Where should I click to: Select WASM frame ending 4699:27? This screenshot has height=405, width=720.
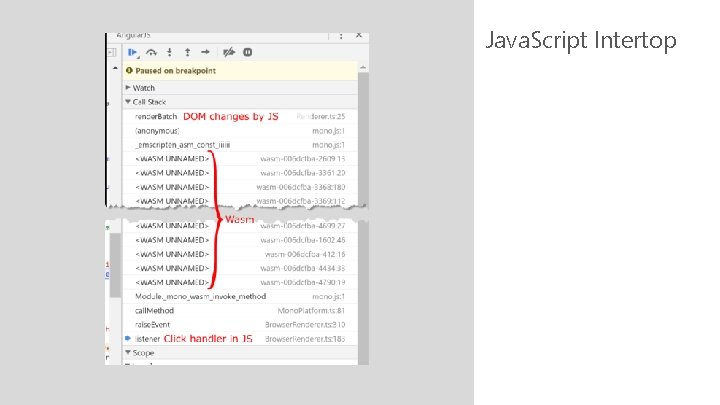[x=240, y=226]
